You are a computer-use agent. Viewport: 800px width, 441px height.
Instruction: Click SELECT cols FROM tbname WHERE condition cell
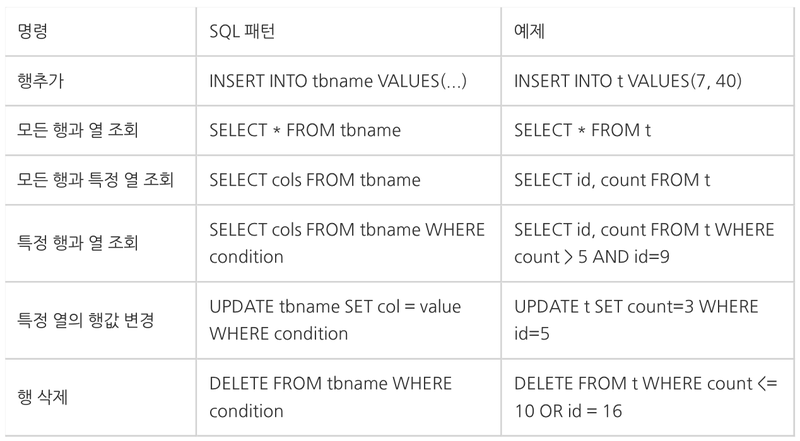pyautogui.click(x=347, y=243)
